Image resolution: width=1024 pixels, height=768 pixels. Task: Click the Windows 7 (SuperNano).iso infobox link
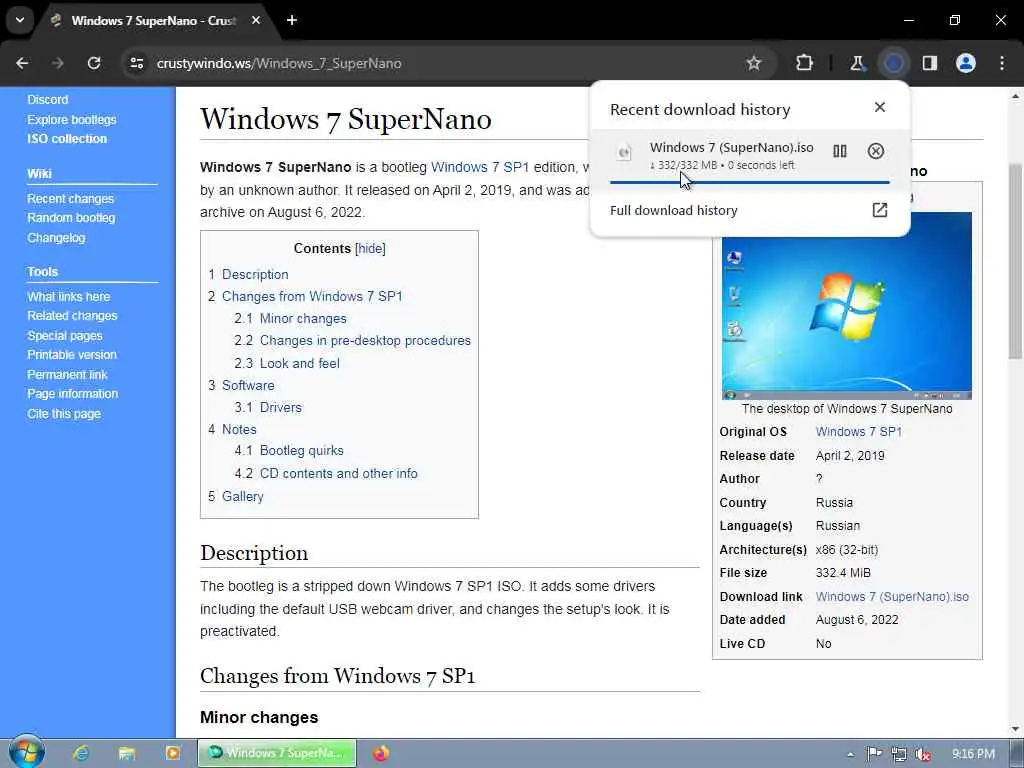point(892,597)
